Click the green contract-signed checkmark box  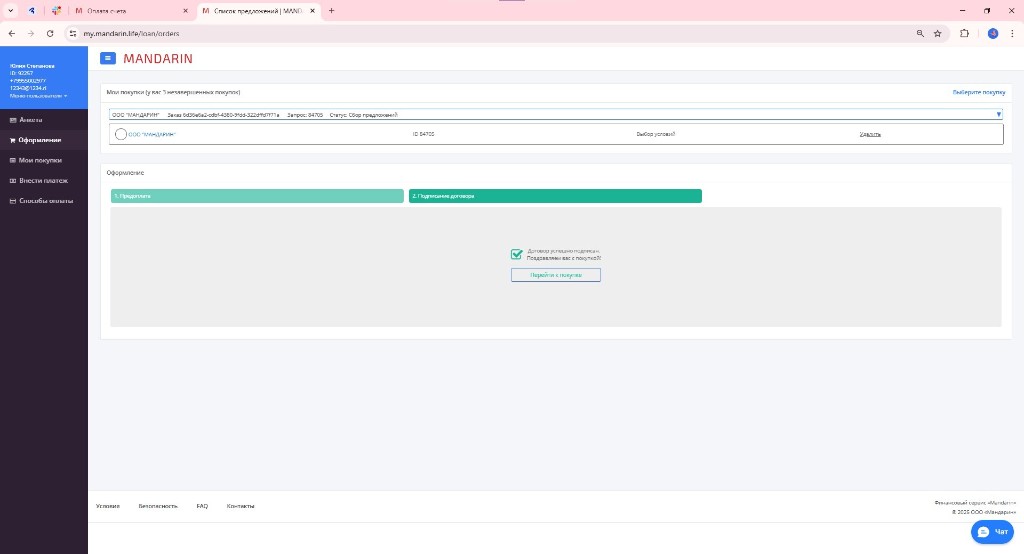tap(516, 255)
